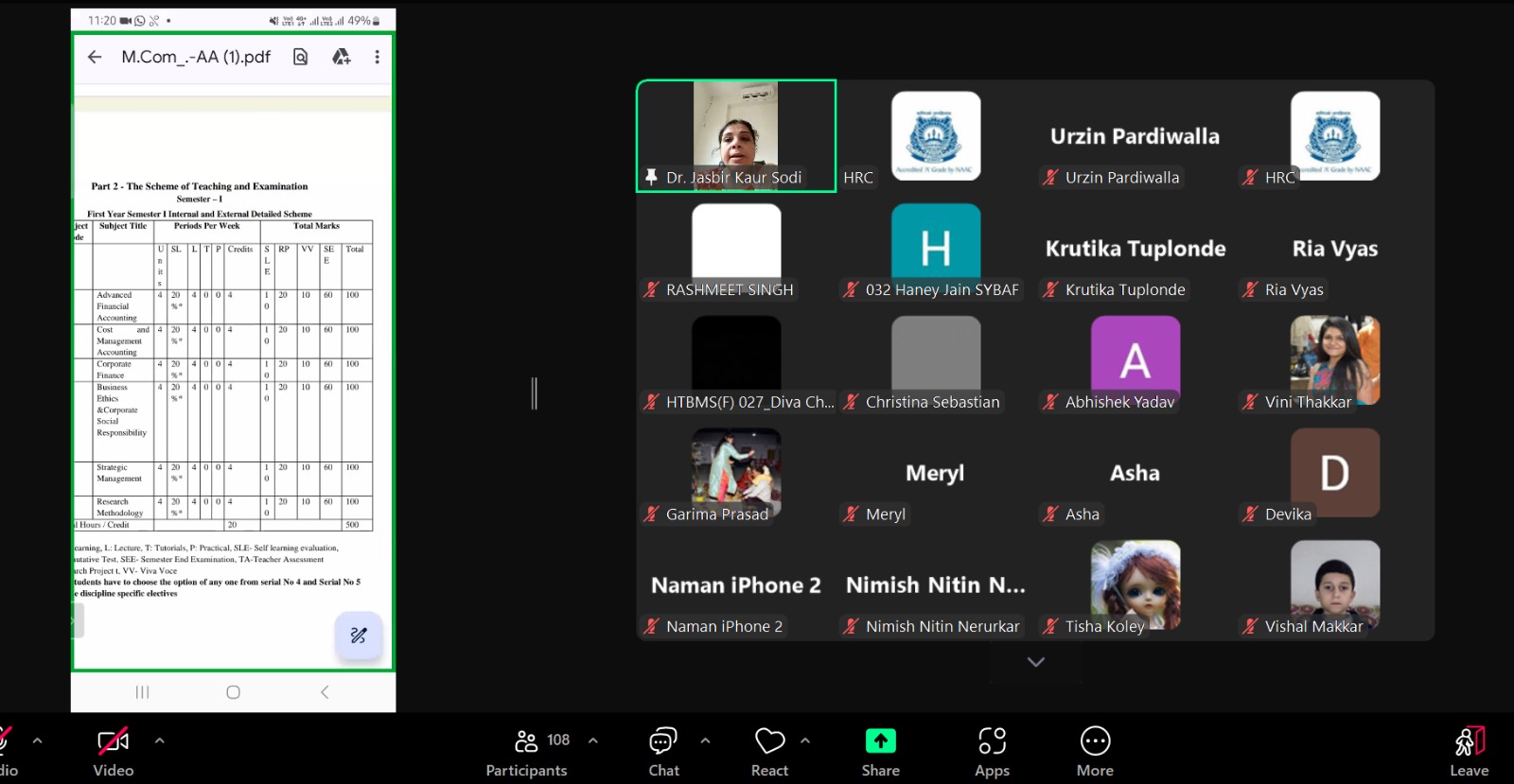Open the Apps menu
The image size is (1514, 784).
(x=992, y=753)
